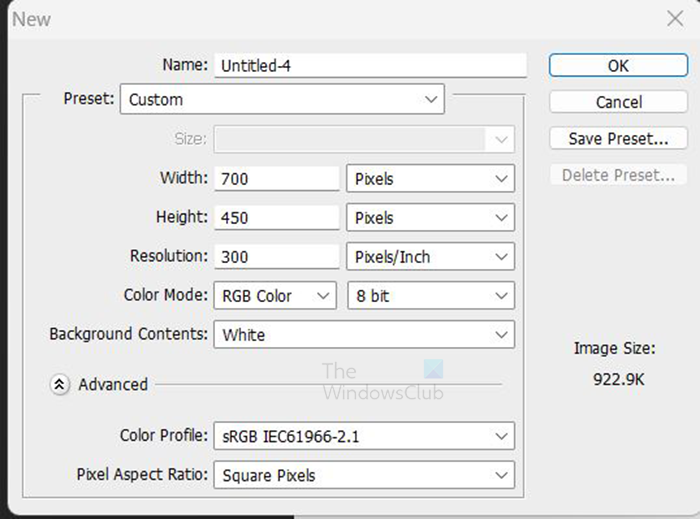Open the Background Contents dropdown
The height and width of the screenshot is (519, 700).
[x=364, y=335]
